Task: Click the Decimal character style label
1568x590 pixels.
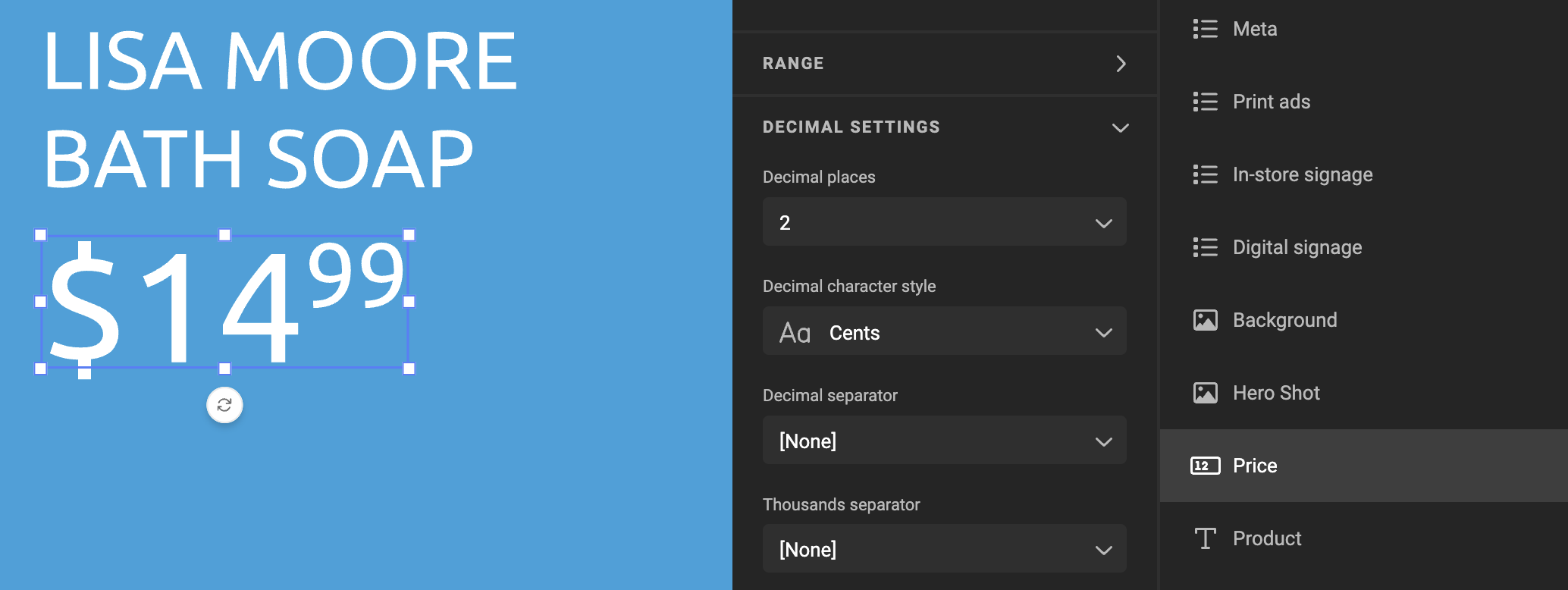Action: click(x=849, y=286)
